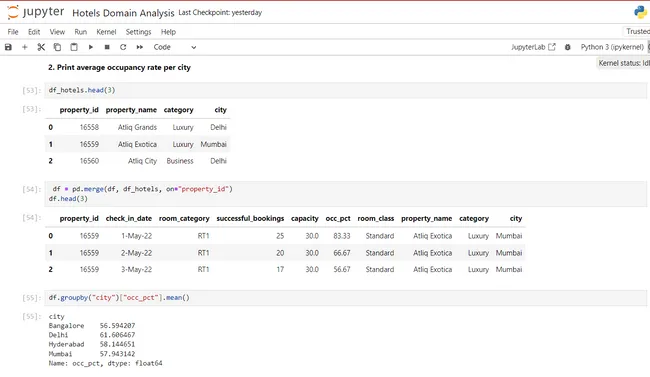Click property_name header in first table

pyautogui.click(x=131, y=110)
